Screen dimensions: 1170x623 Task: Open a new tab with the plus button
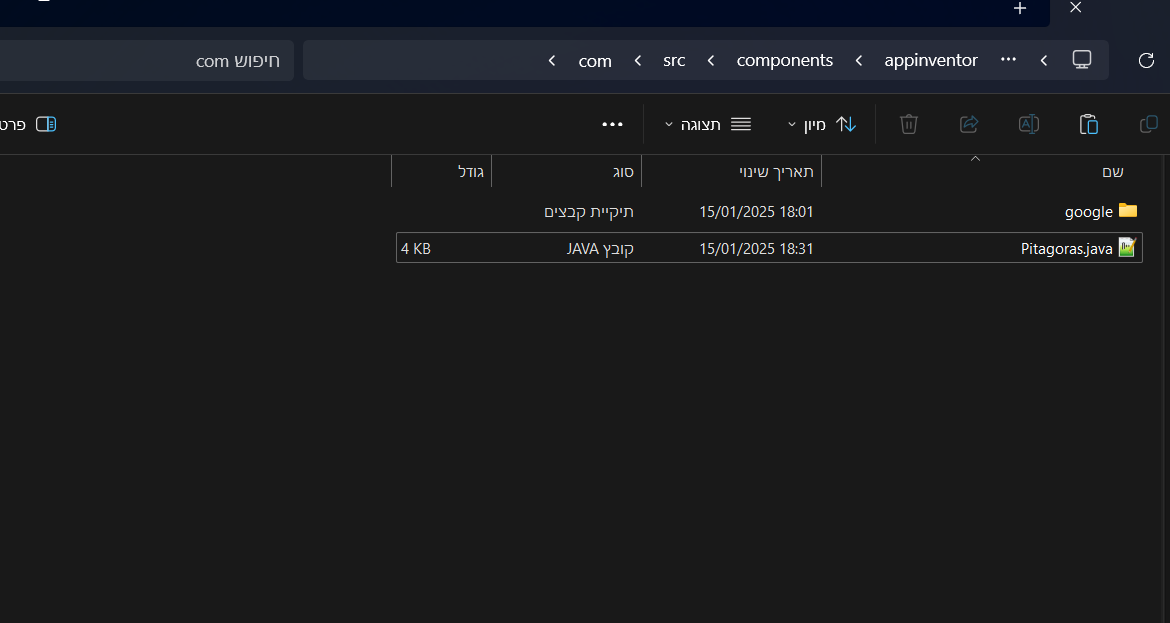pyautogui.click(x=1019, y=9)
